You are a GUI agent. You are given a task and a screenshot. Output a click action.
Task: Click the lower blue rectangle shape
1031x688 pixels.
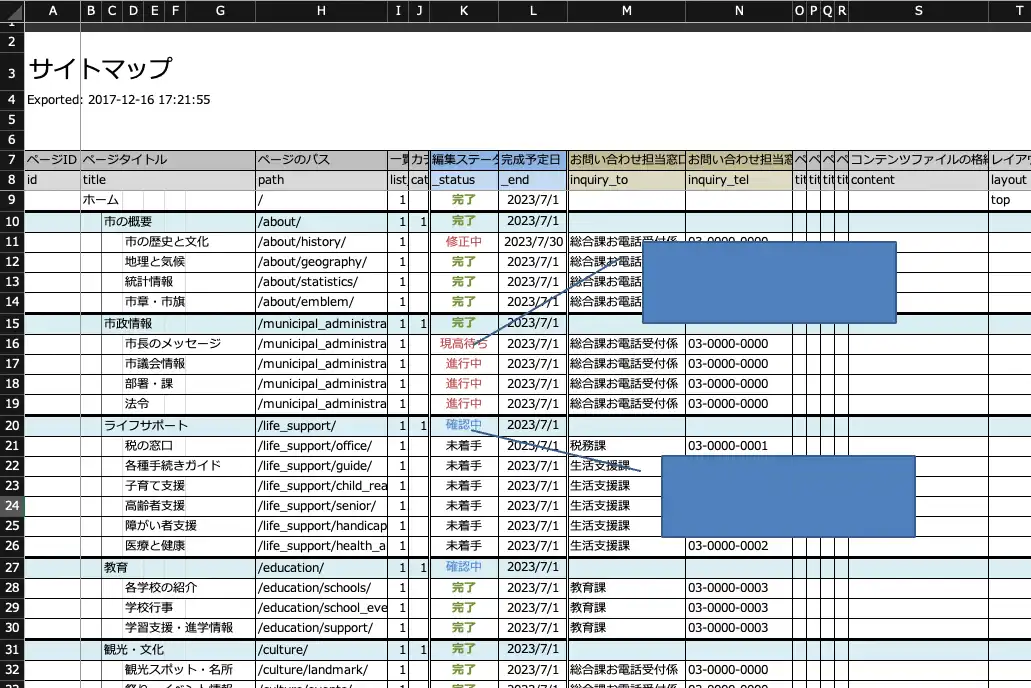pos(788,495)
